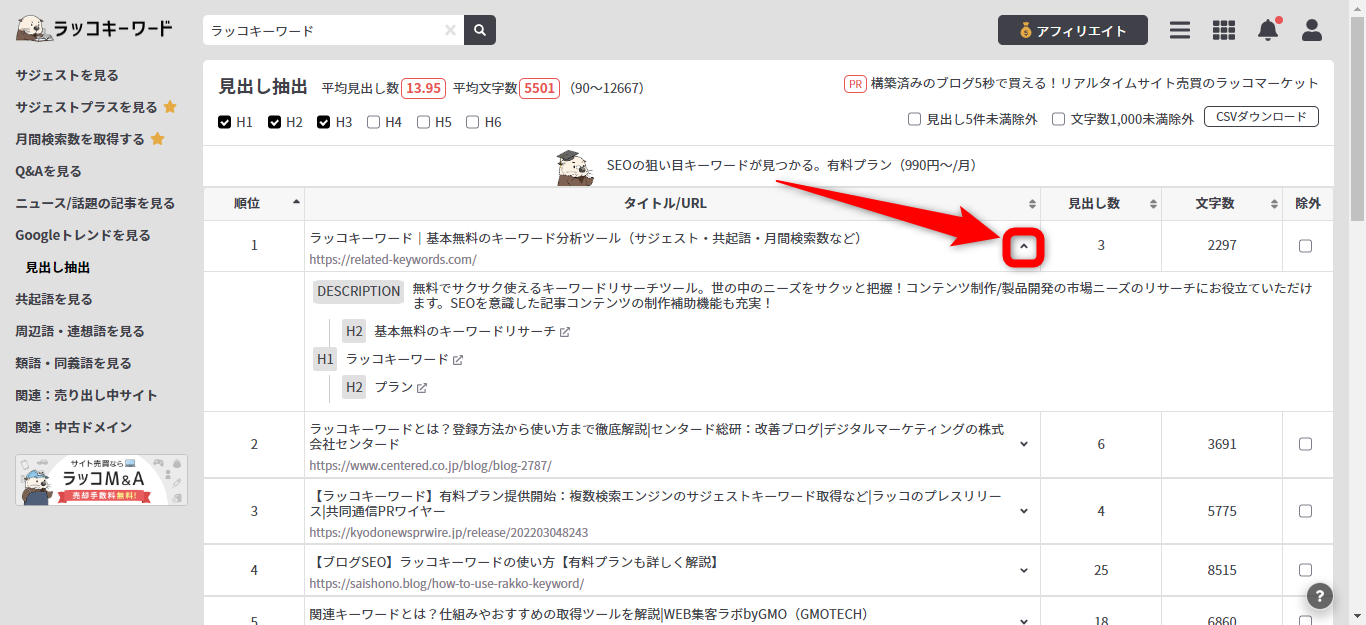The image size is (1366, 625).
Task: Open ラッコマーケット PR link text
Action: [1095, 84]
